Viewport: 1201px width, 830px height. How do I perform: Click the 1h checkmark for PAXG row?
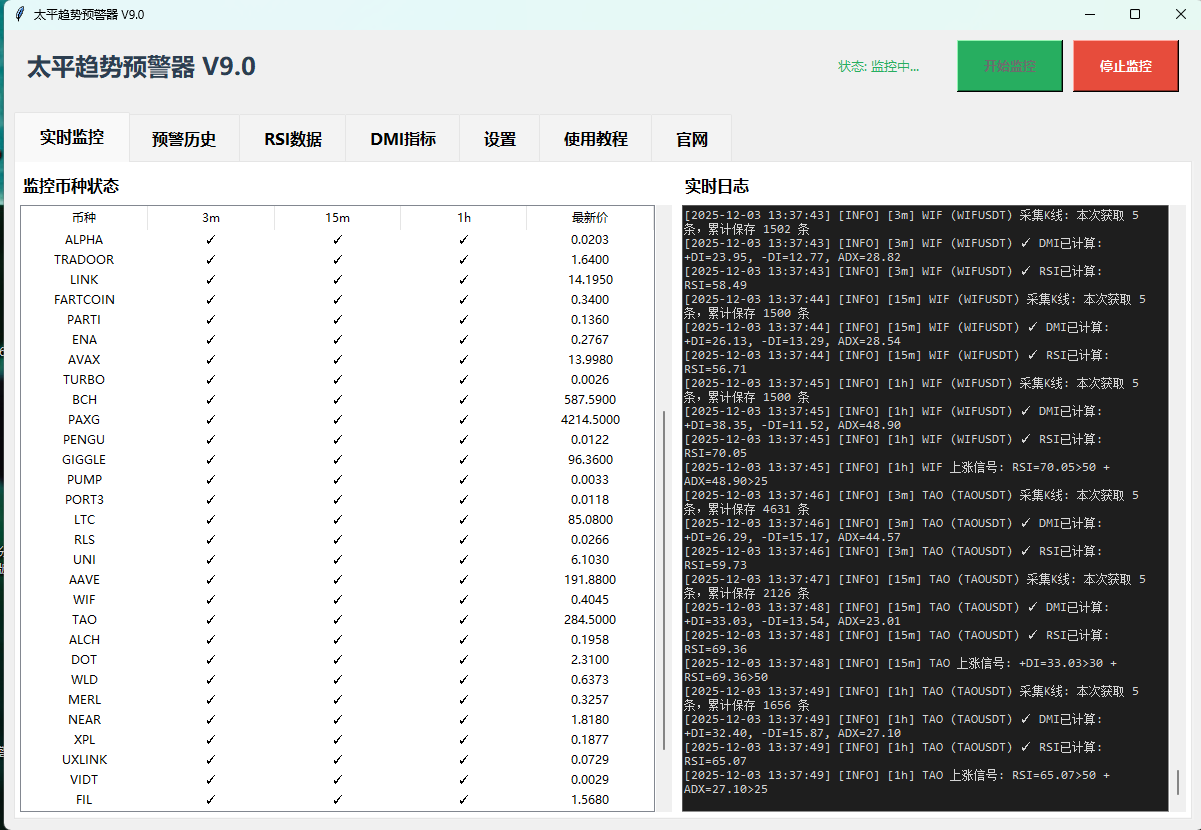tap(464, 420)
